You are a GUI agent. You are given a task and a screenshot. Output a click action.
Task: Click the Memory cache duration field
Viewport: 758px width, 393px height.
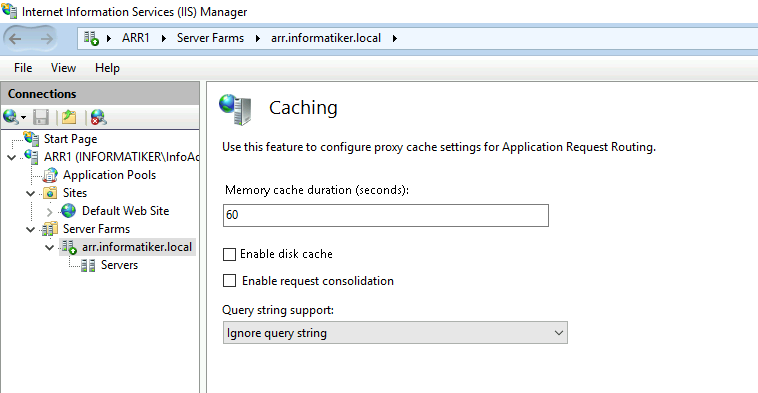tap(386, 215)
